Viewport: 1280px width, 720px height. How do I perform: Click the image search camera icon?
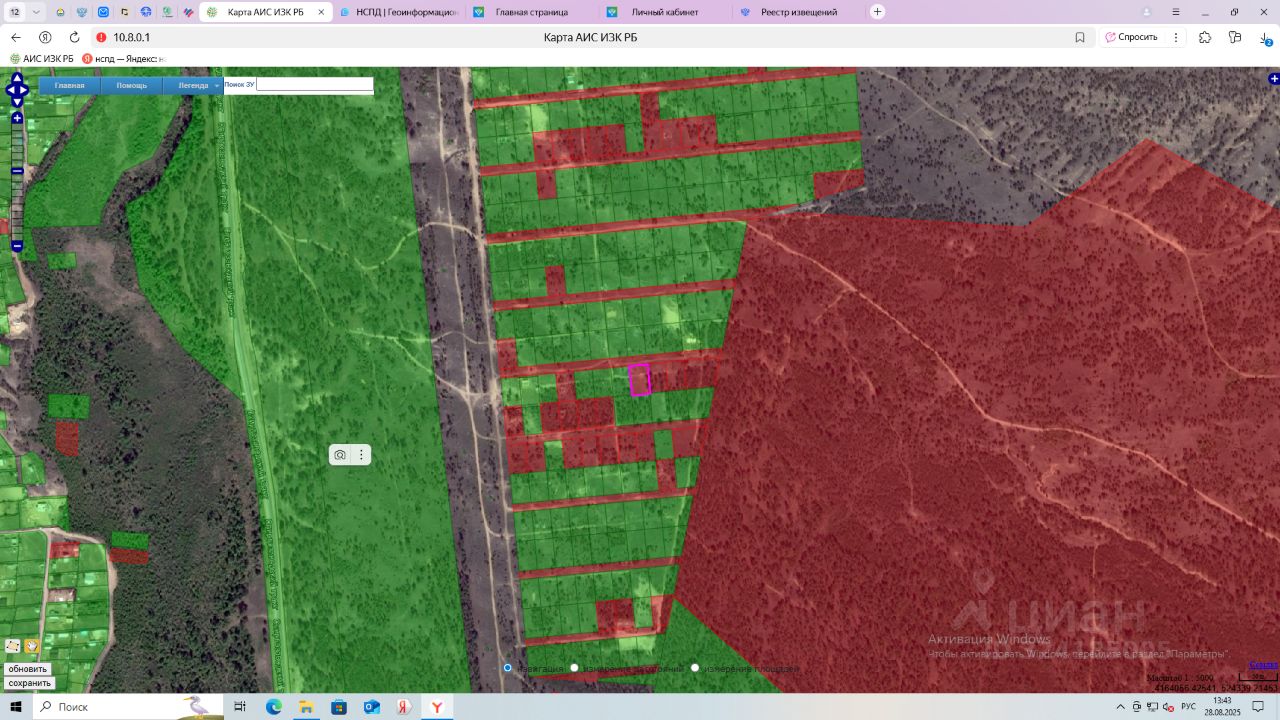[x=340, y=455]
